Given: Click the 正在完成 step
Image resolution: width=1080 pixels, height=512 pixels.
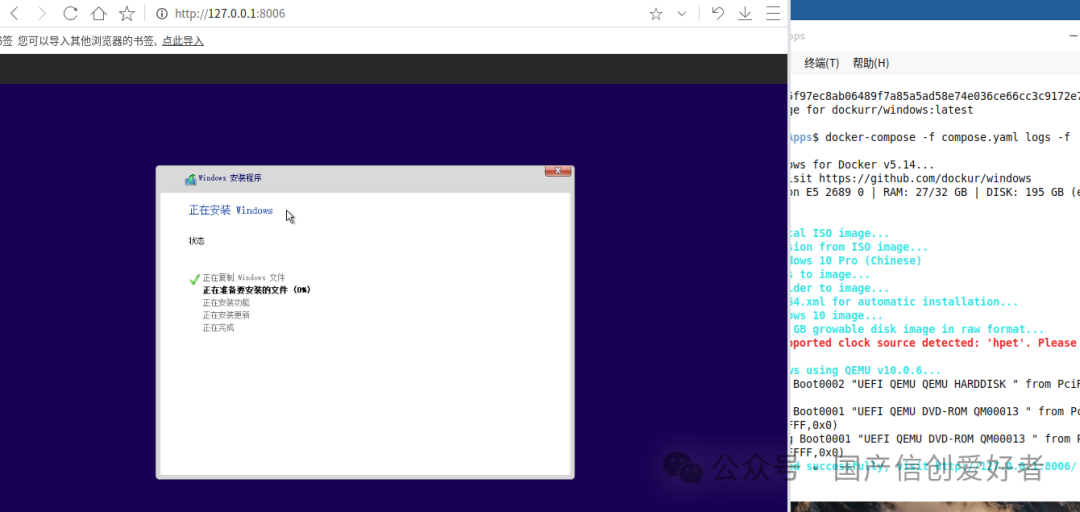Looking at the screenshot, I should (x=218, y=327).
